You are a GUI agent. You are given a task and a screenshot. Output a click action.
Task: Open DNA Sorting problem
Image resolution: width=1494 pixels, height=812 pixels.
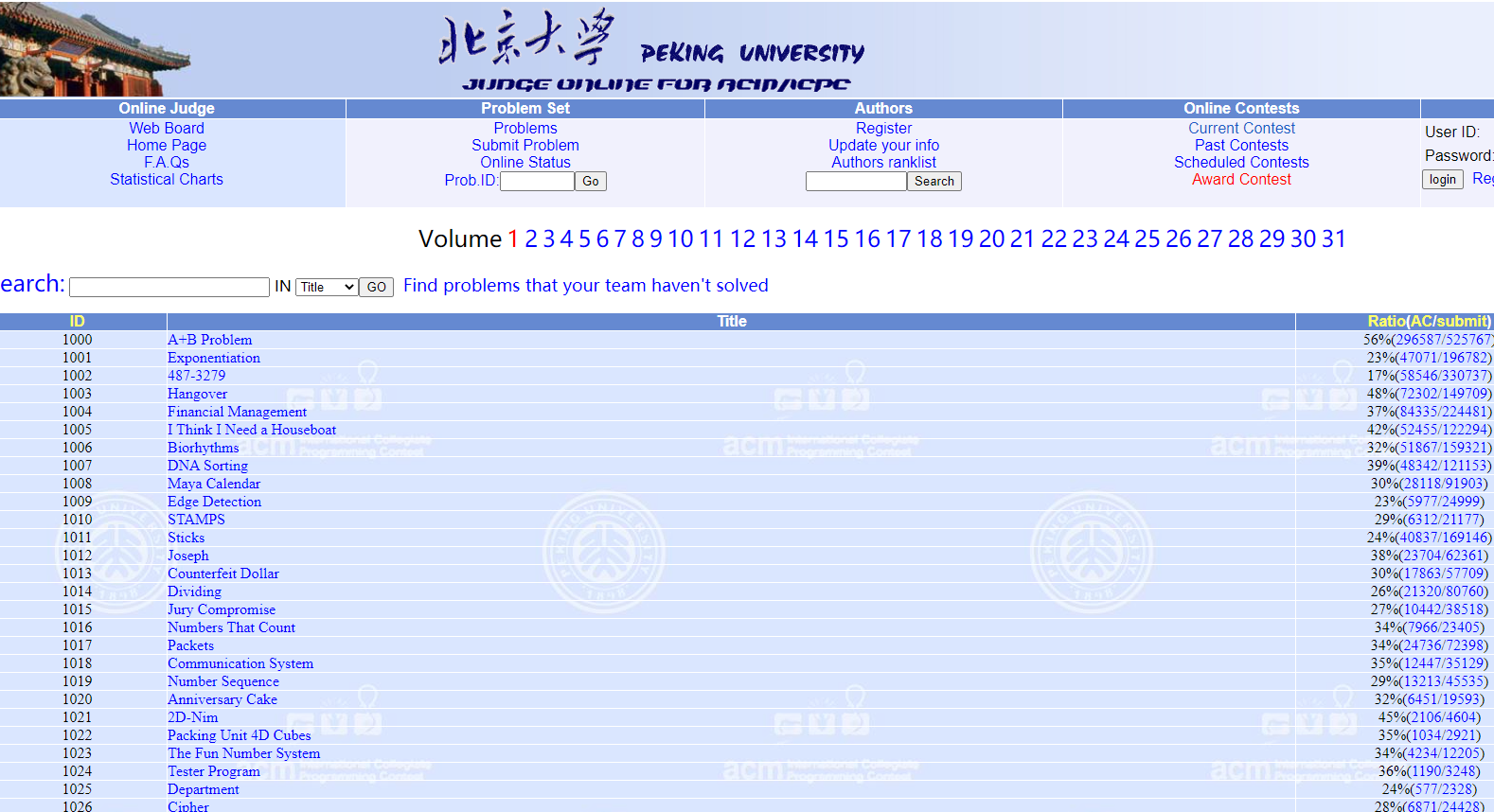pyautogui.click(x=208, y=466)
